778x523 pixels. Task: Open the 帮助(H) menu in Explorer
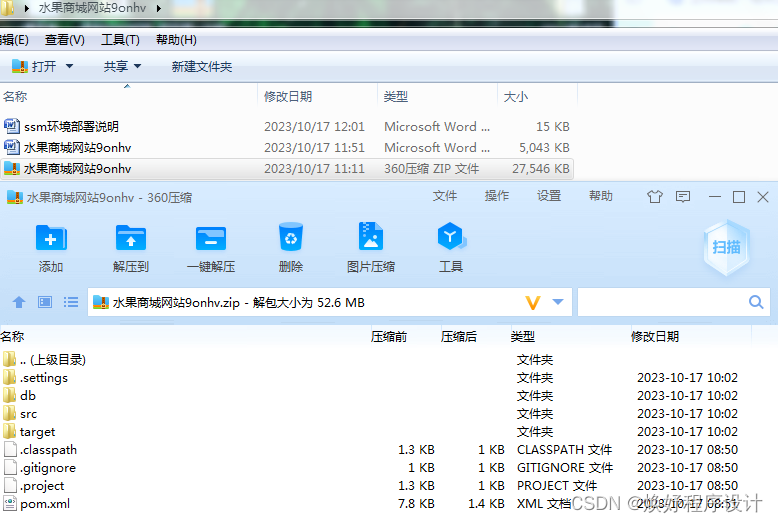176,40
